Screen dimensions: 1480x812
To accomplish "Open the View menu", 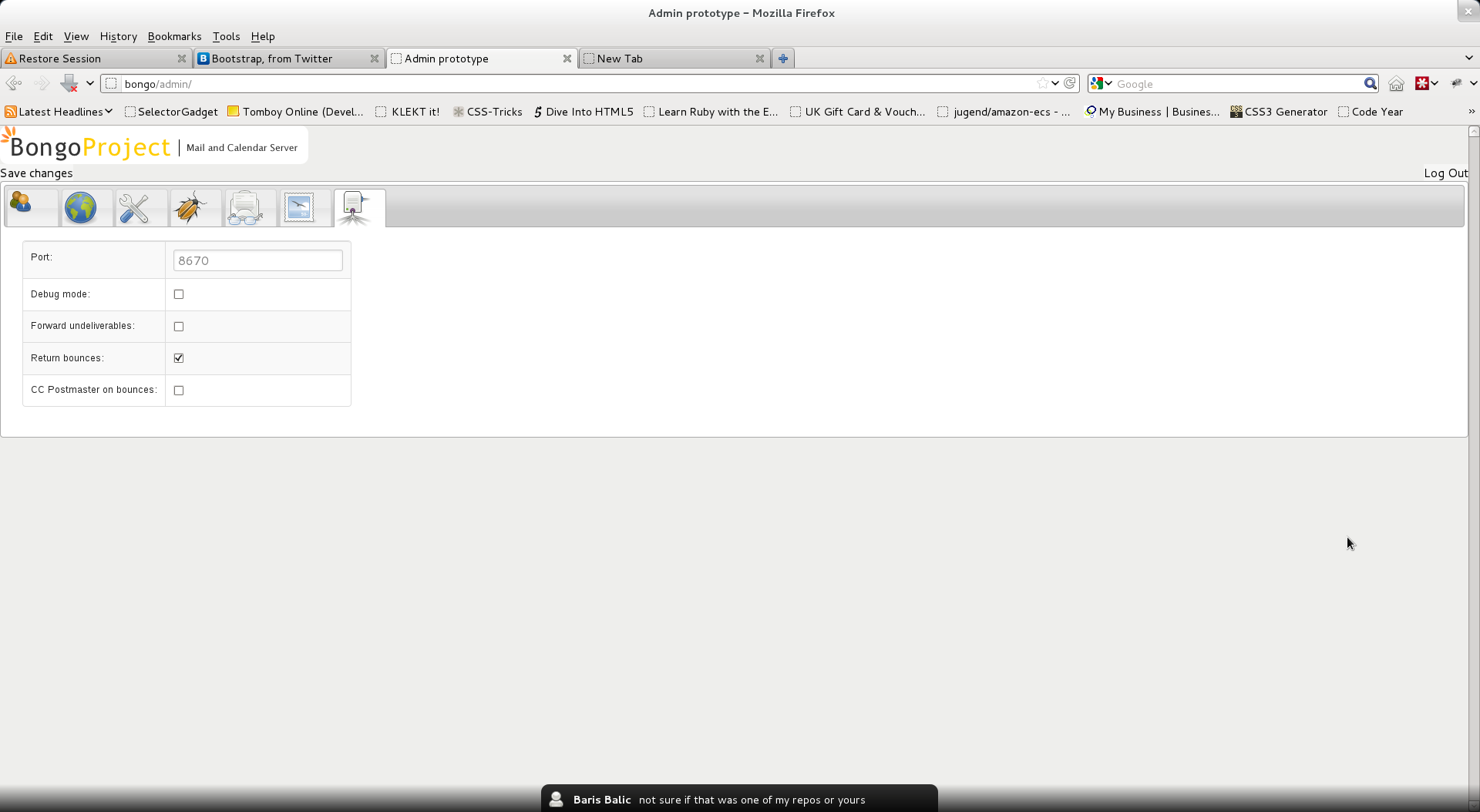I will (76, 36).
